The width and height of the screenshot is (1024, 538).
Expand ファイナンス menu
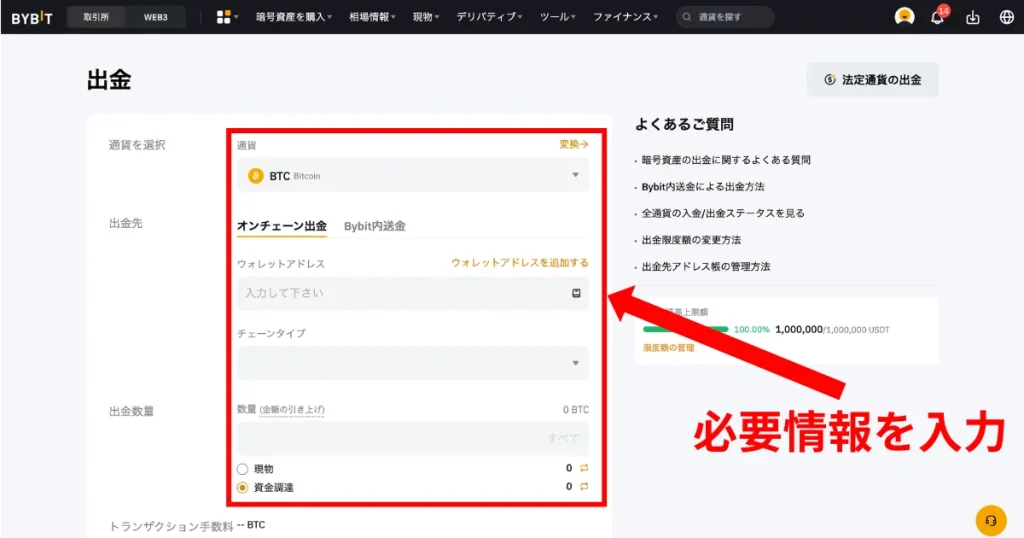(626, 17)
